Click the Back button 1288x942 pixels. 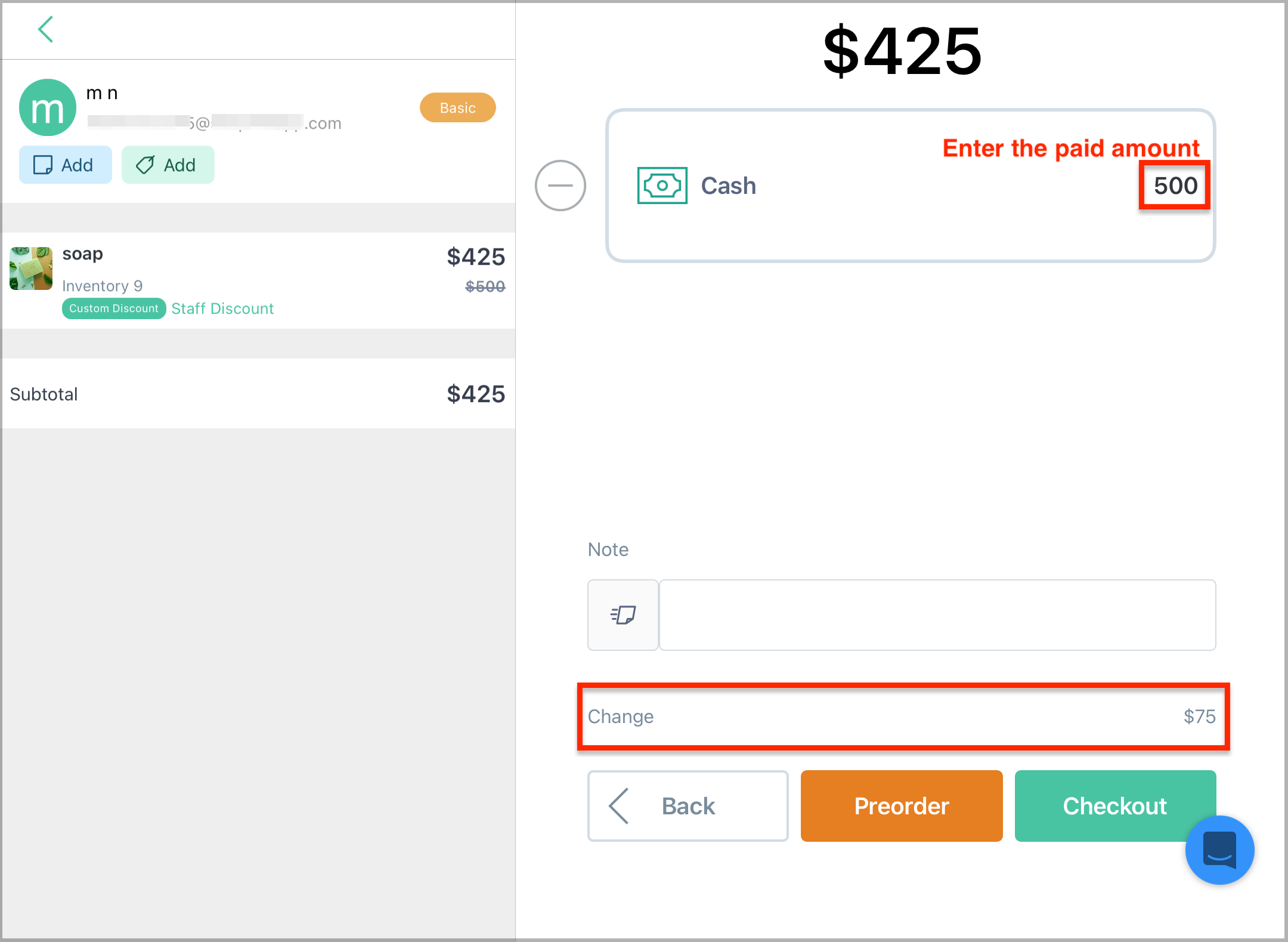pos(688,805)
